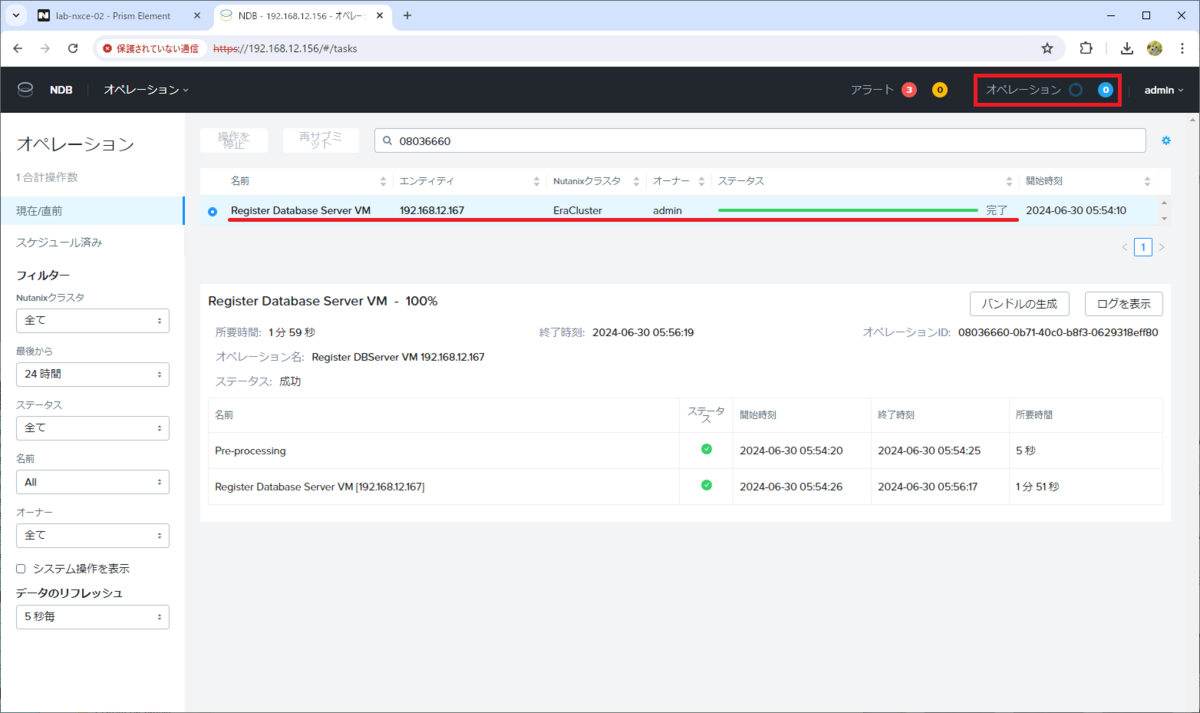Open 名前 filter dropdown showing All
1200x713 pixels.
(x=92, y=481)
